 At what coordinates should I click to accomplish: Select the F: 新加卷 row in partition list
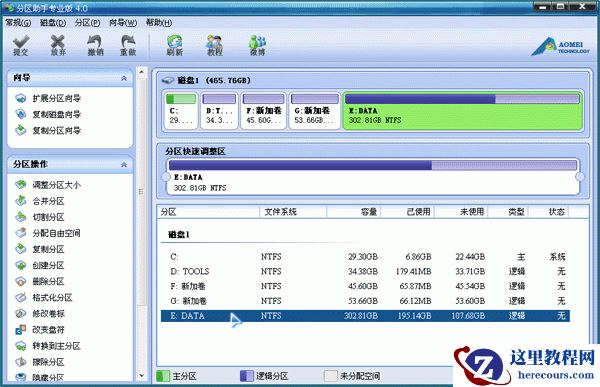point(365,286)
